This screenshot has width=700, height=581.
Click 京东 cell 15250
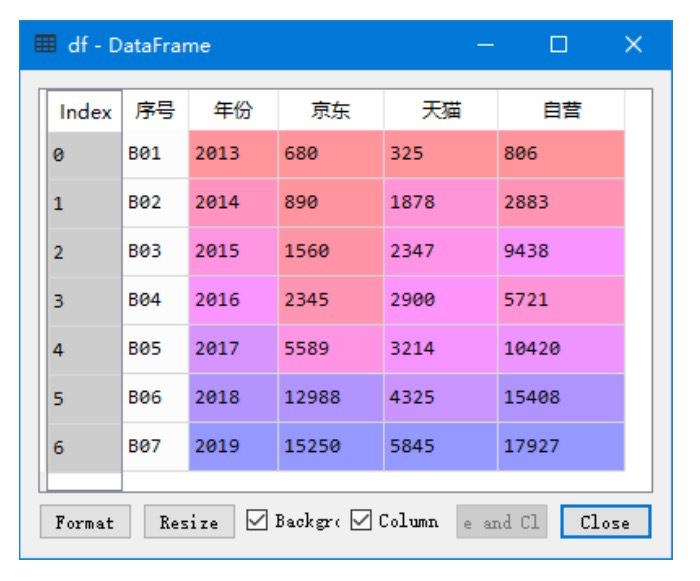coord(330,446)
